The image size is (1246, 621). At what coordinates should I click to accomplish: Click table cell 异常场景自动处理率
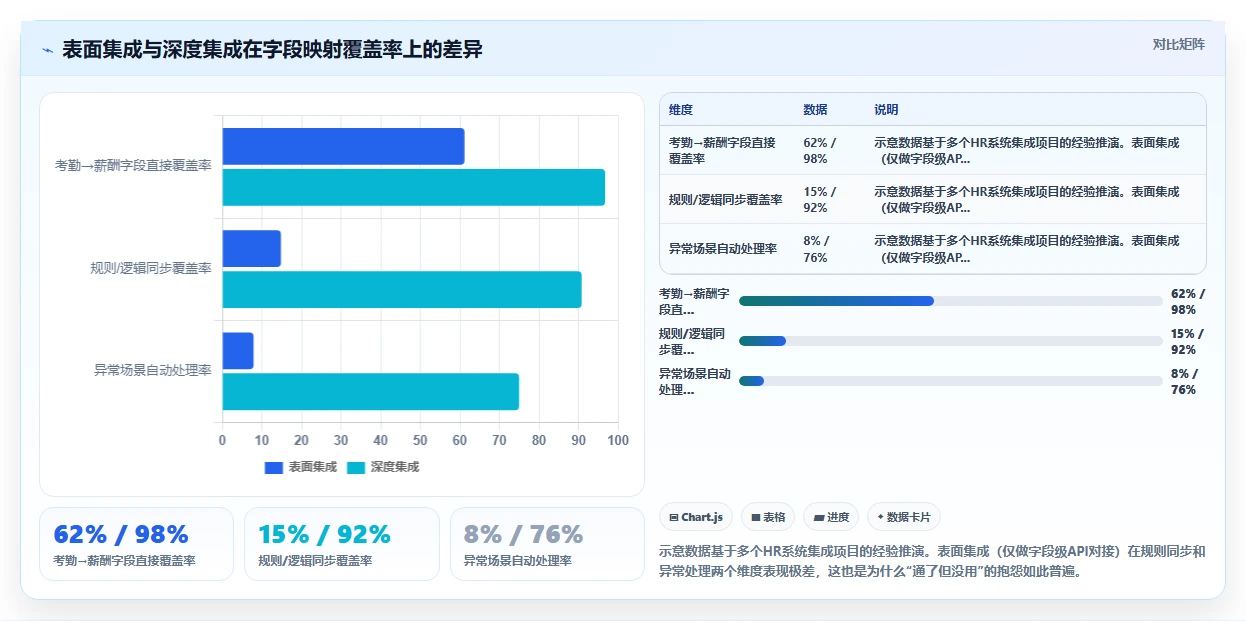pos(723,248)
